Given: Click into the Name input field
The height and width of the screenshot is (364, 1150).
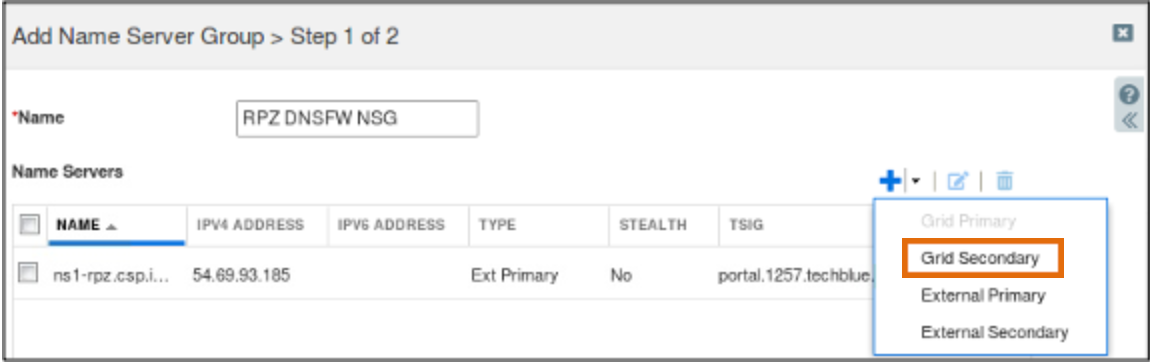Looking at the screenshot, I should (357, 118).
